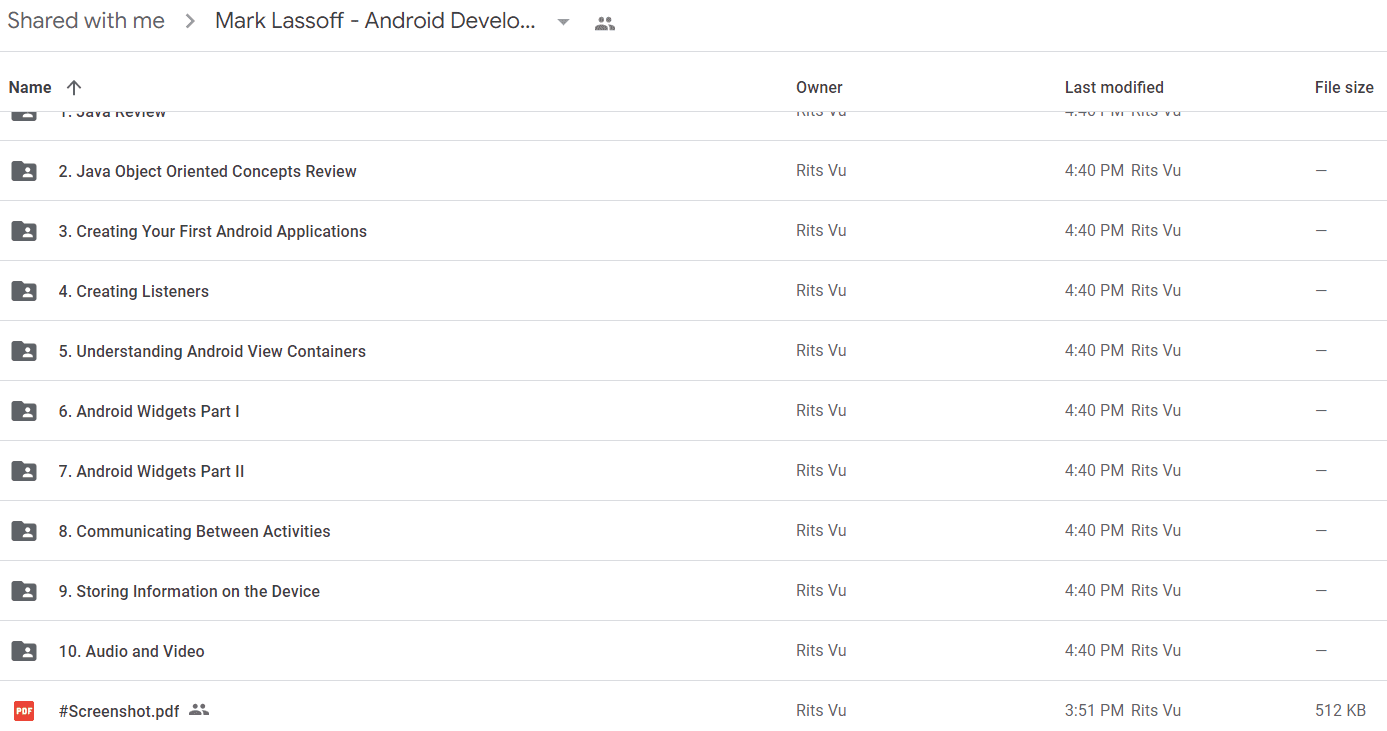Screen dimensions: 1387x731
Task: Select '7. Android Widgets Part II' name
Action: (x=151, y=471)
